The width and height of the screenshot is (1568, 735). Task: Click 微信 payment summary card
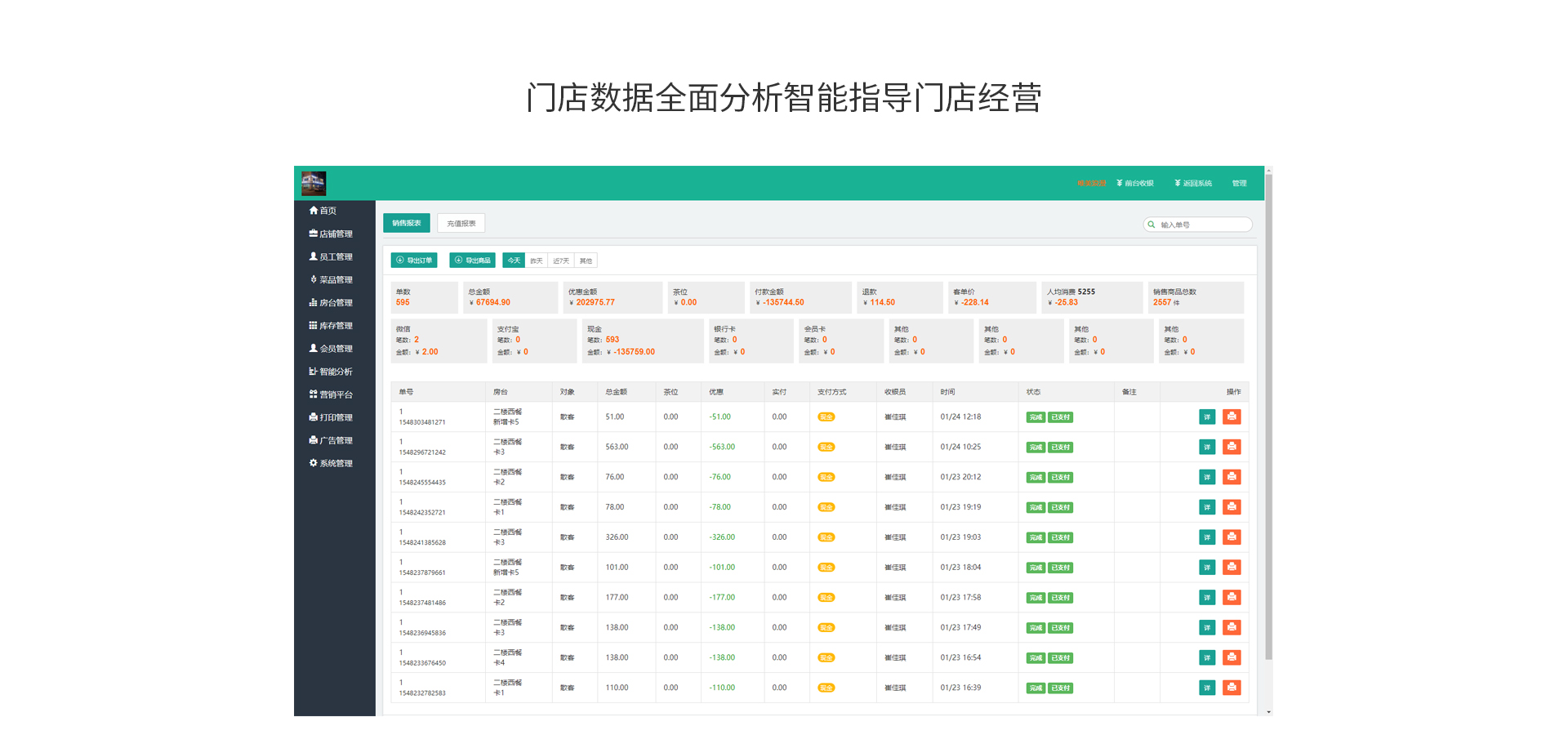[439, 341]
